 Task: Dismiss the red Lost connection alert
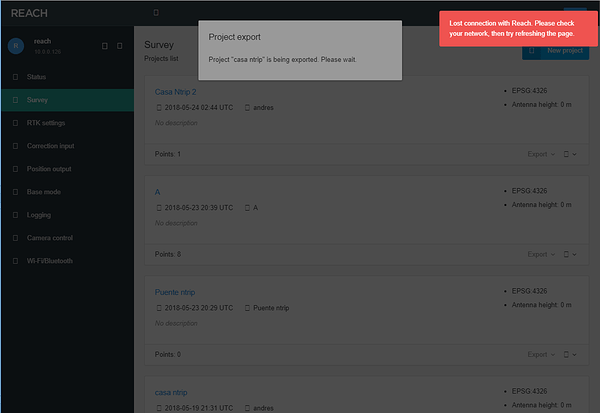click(x=518, y=29)
